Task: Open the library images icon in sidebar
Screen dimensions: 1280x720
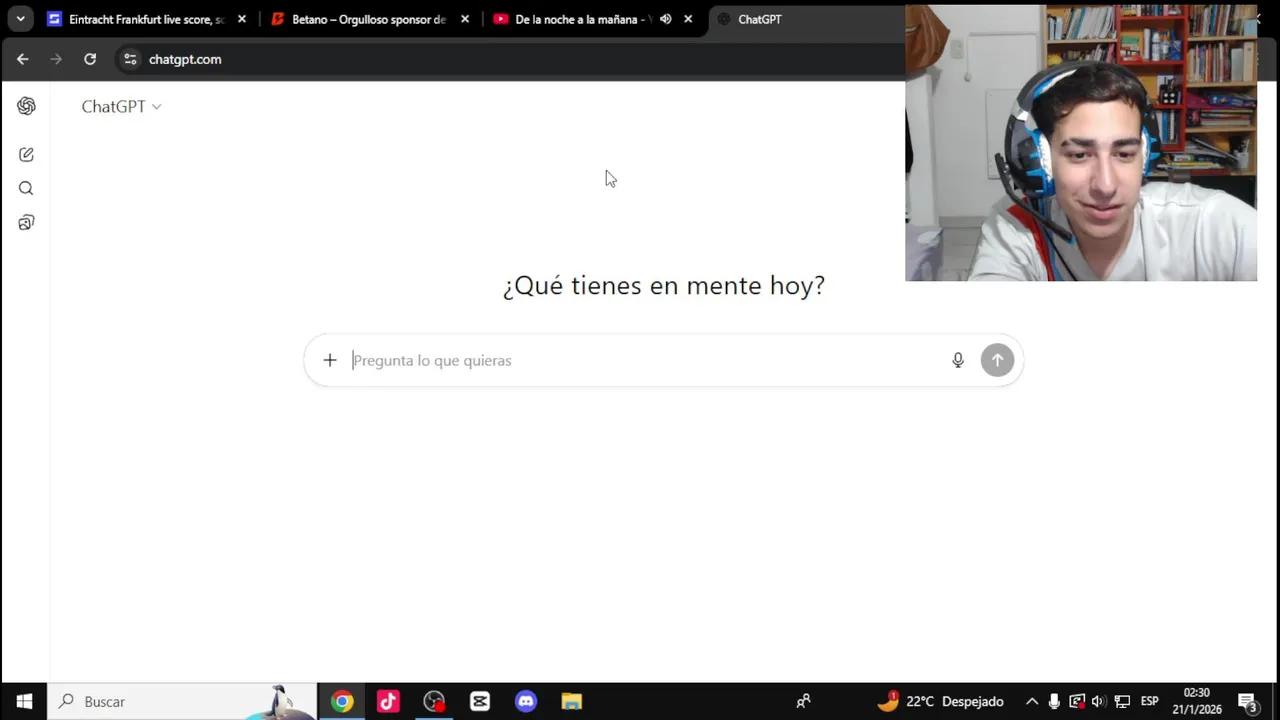Action: click(26, 222)
